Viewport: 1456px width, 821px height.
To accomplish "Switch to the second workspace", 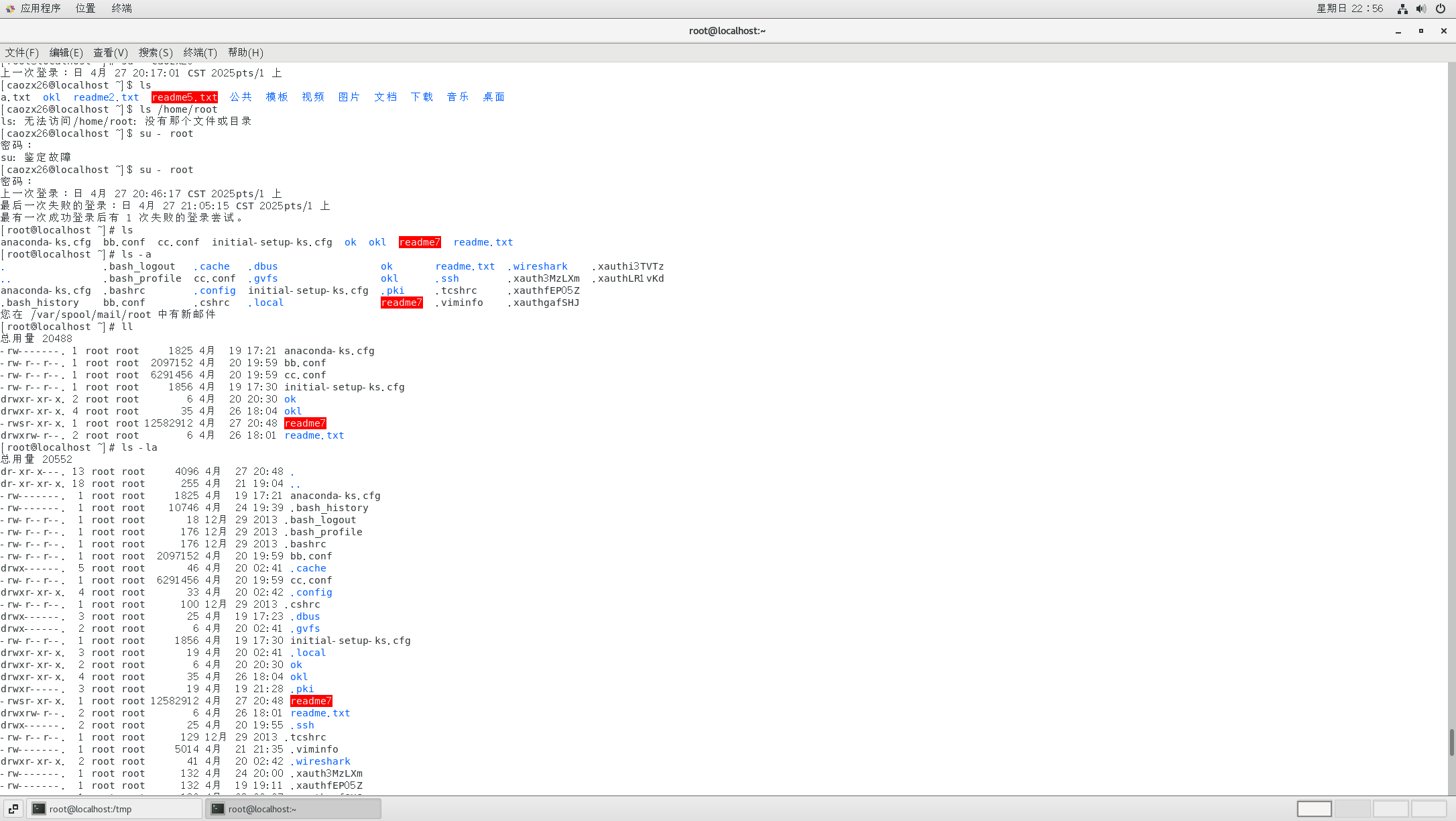I will pyautogui.click(x=1352, y=809).
